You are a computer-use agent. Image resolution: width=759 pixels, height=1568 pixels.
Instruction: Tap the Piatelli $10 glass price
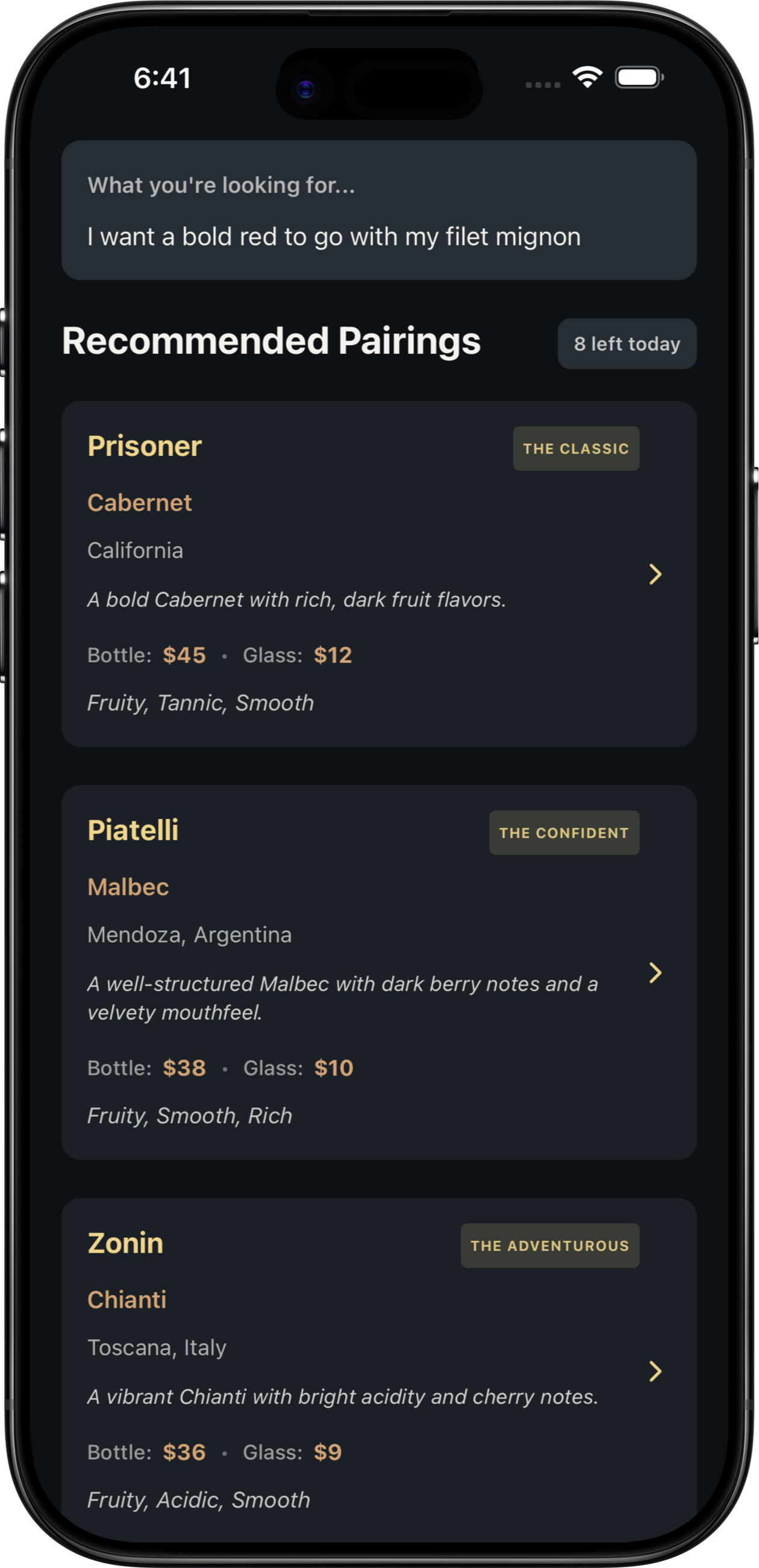pyautogui.click(x=333, y=1068)
